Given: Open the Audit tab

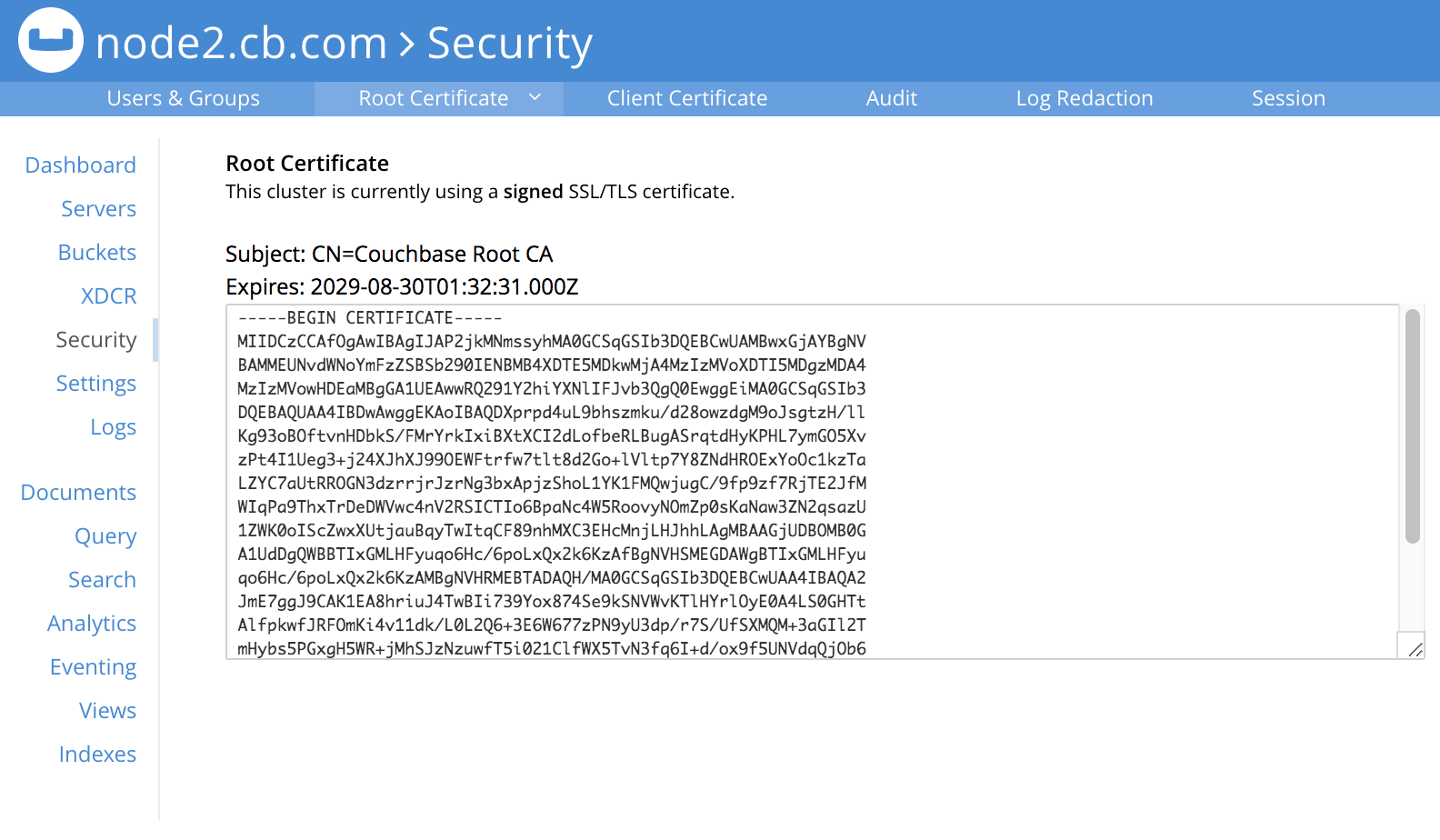Looking at the screenshot, I should 892,98.
